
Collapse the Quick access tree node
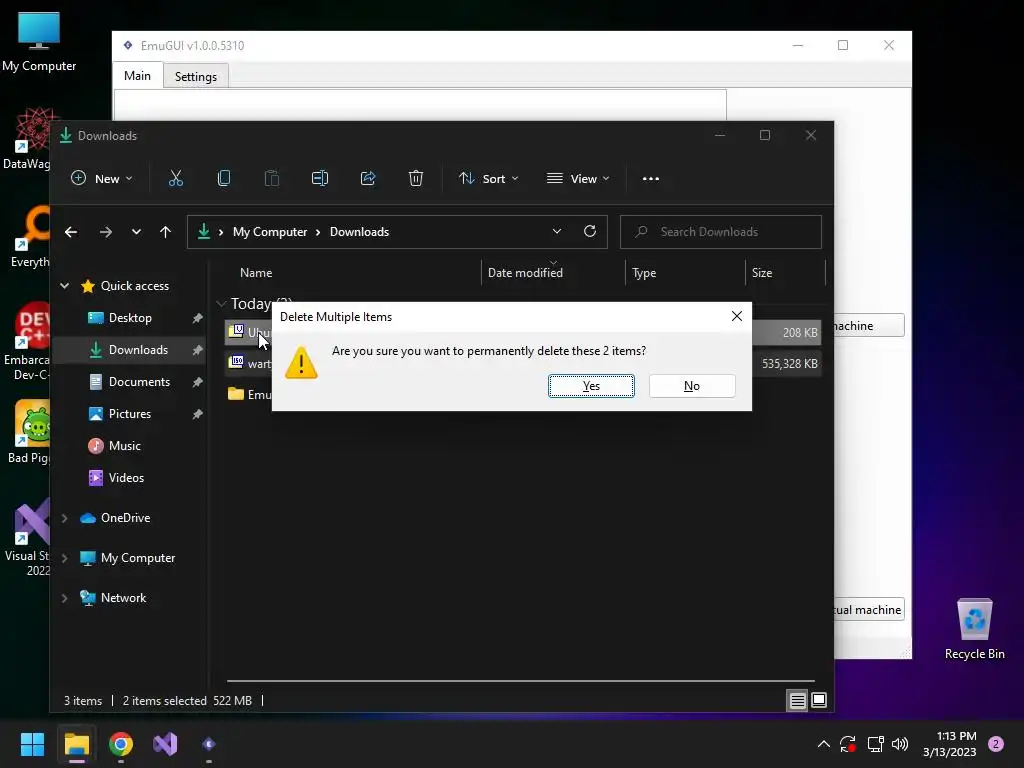coord(65,285)
